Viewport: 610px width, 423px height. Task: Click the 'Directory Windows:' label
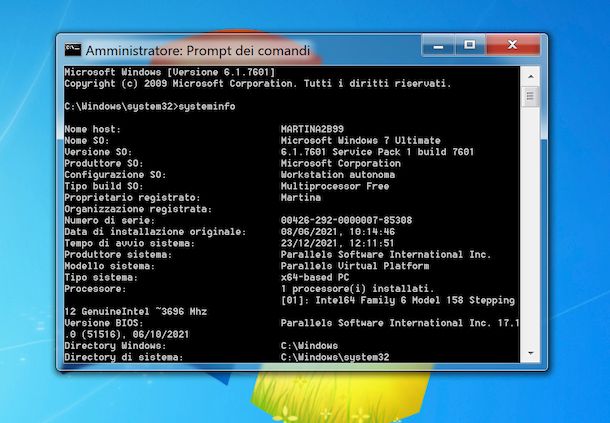pos(115,346)
